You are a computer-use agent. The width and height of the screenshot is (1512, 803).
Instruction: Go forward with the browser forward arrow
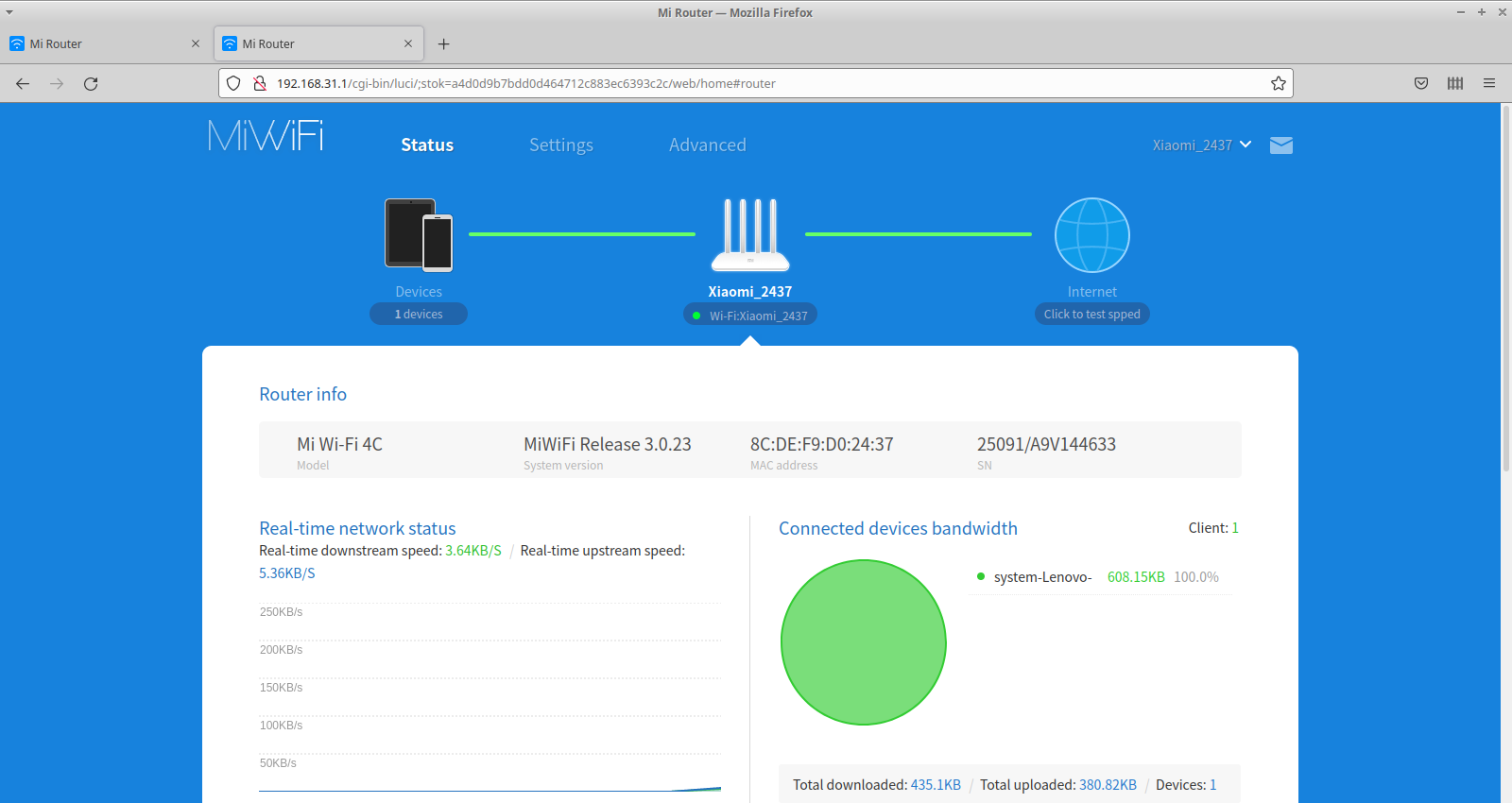pos(57,83)
